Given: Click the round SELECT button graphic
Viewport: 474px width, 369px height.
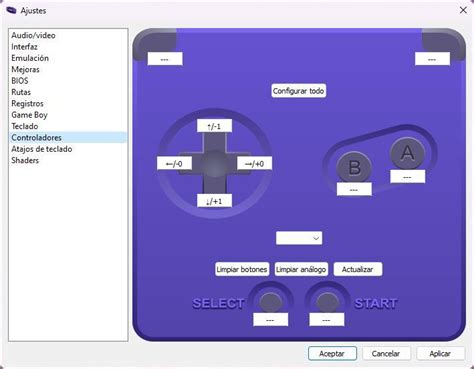Looking at the screenshot, I should tap(270, 302).
